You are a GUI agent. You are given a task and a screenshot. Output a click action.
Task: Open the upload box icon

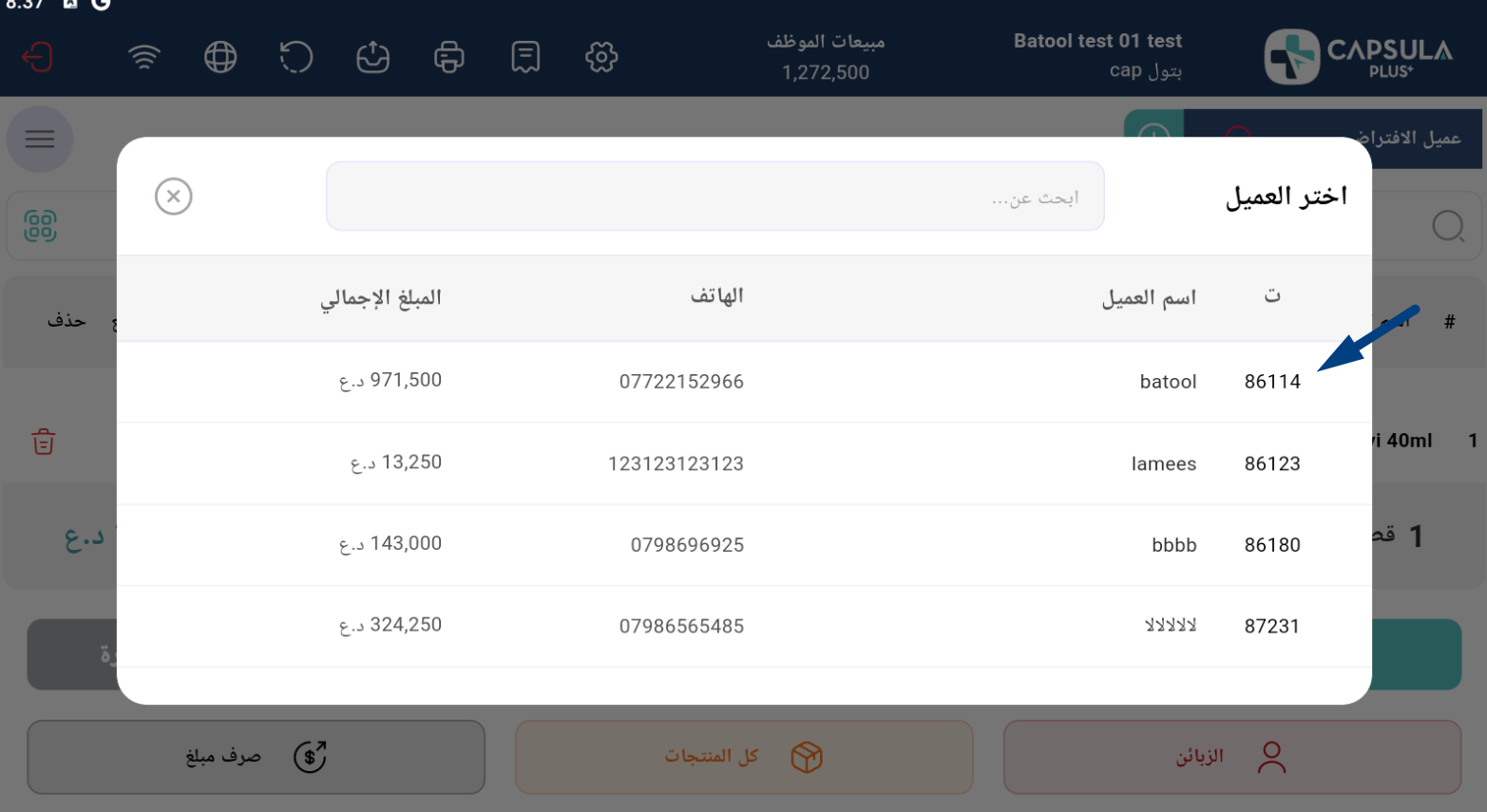click(372, 57)
